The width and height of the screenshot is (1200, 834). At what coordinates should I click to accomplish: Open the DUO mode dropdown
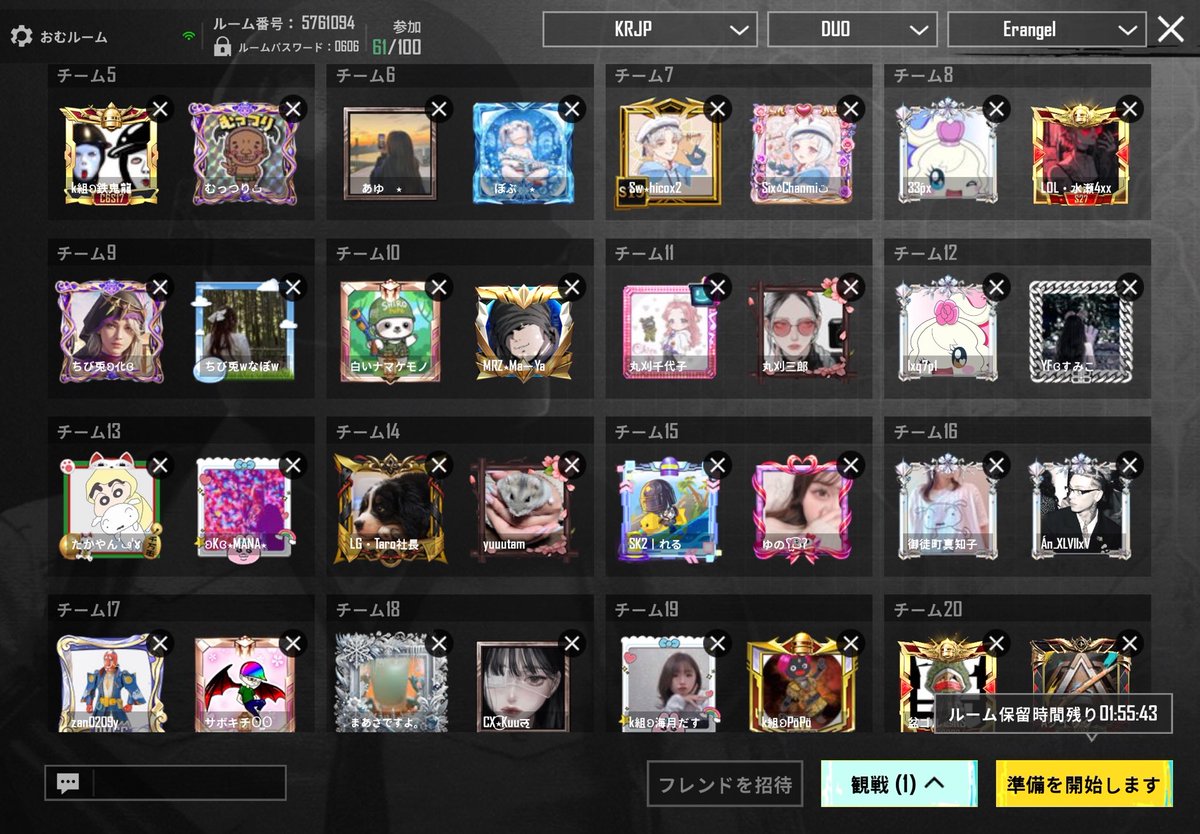(852, 29)
